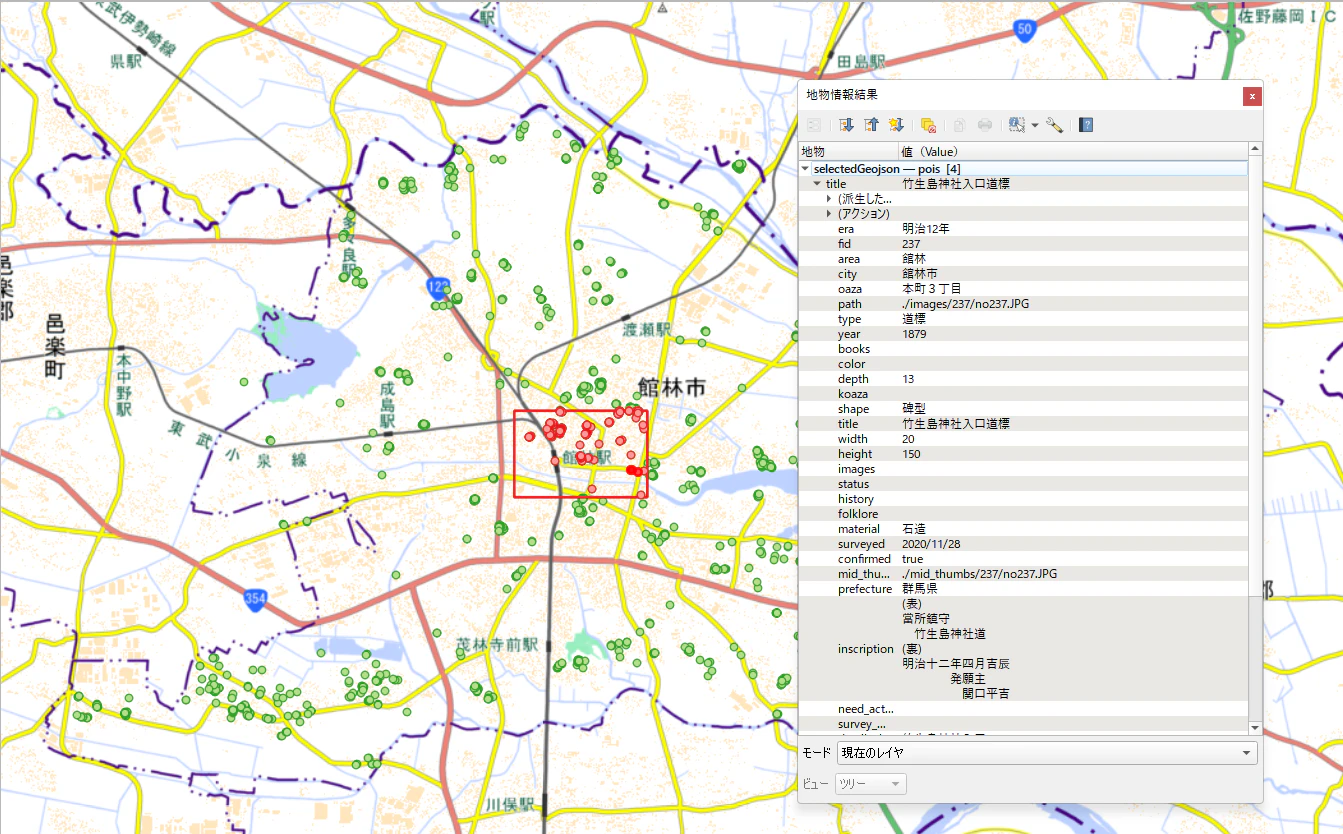The height and width of the screenshot is (834, 1343).
Task: Select the height row 150
Action: [1023, 454]
